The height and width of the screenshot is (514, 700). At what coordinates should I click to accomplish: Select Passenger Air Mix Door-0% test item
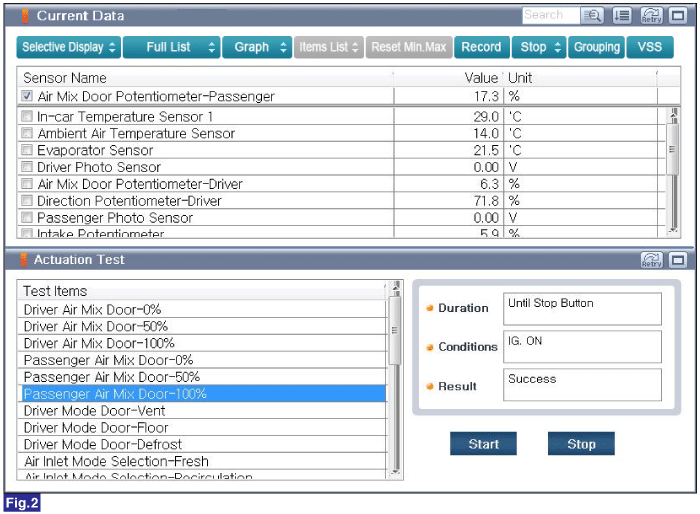click(x=202, y=360)
